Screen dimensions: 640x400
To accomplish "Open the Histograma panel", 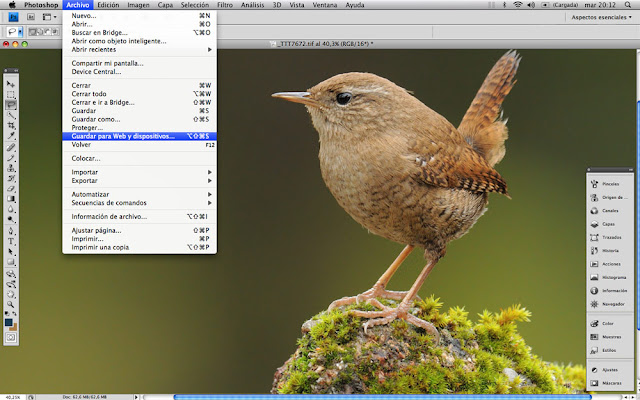I will [608, 277].
